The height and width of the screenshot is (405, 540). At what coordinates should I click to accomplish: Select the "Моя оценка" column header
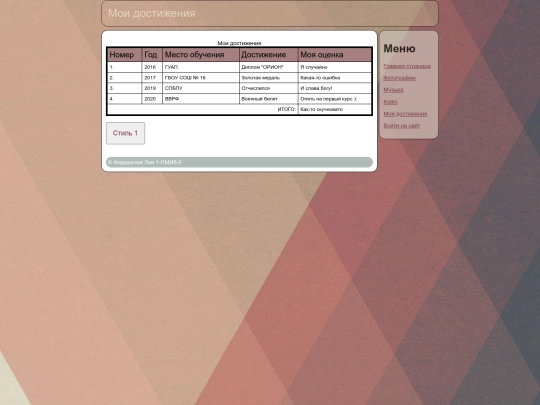(335, 55)
